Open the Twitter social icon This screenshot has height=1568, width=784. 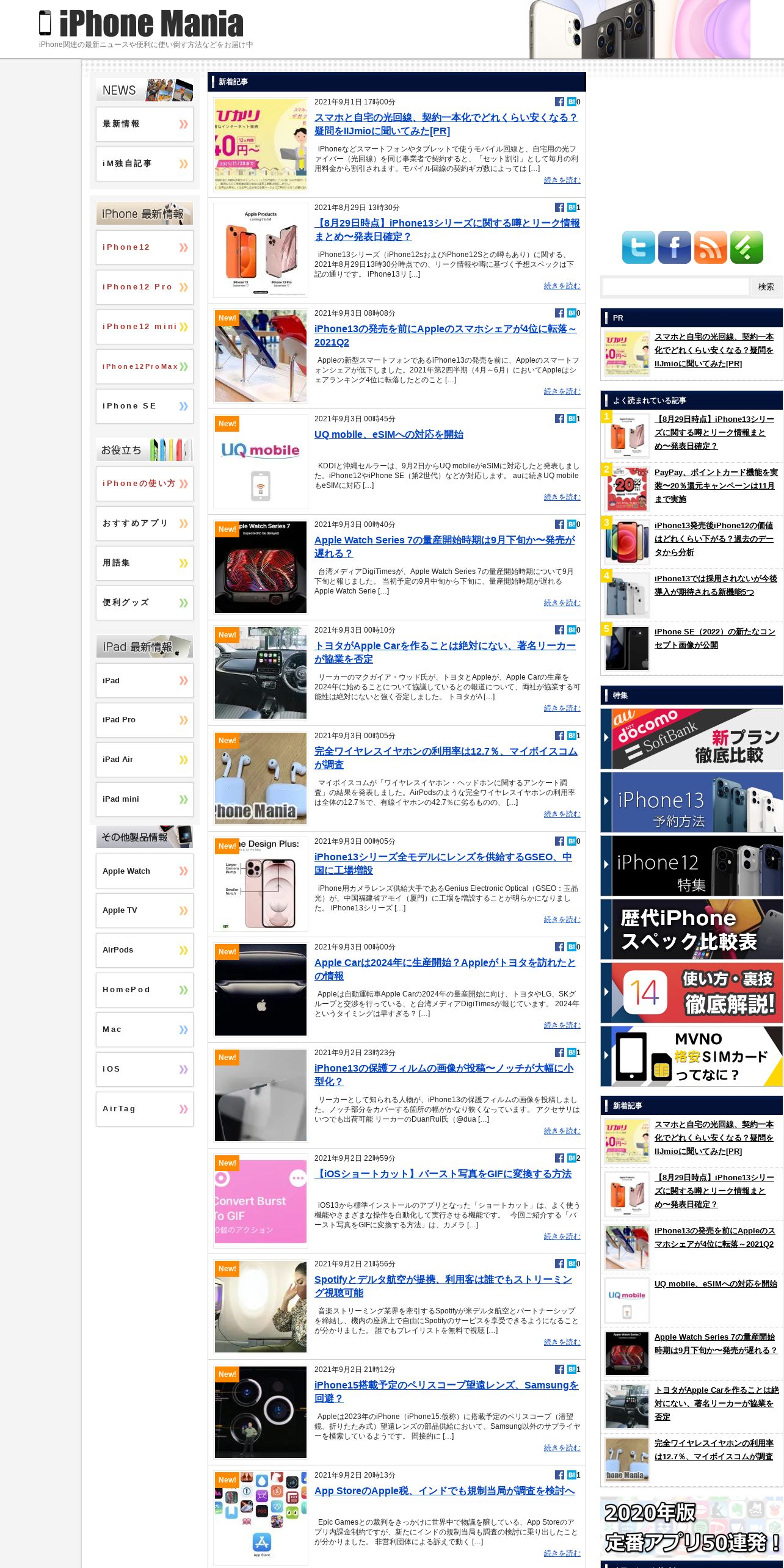tap(638, 247)
